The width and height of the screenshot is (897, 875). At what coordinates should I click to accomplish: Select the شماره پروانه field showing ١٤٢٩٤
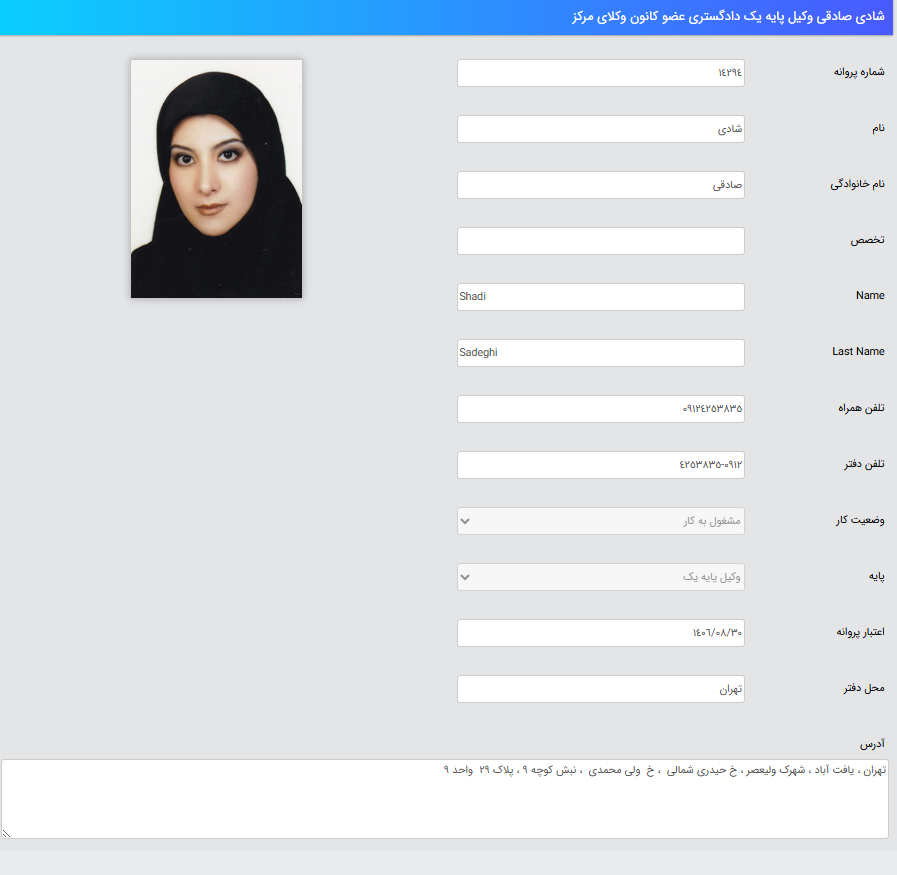pyautogui.click(x=600, y=72)
